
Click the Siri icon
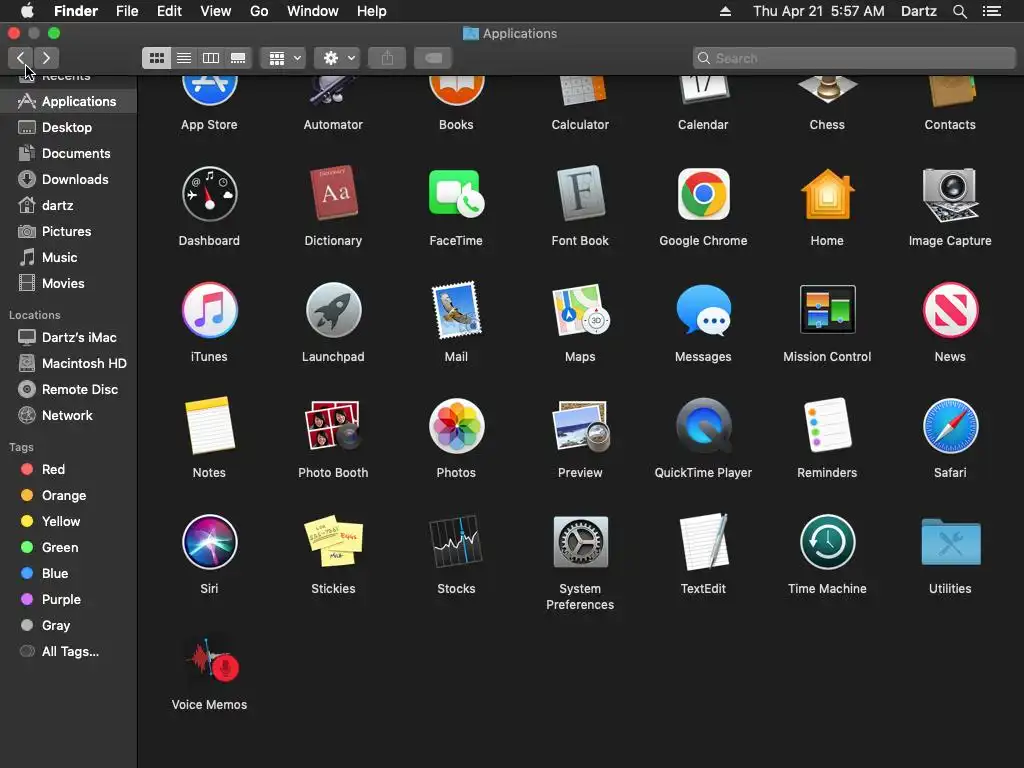click(x=209, y=542)
